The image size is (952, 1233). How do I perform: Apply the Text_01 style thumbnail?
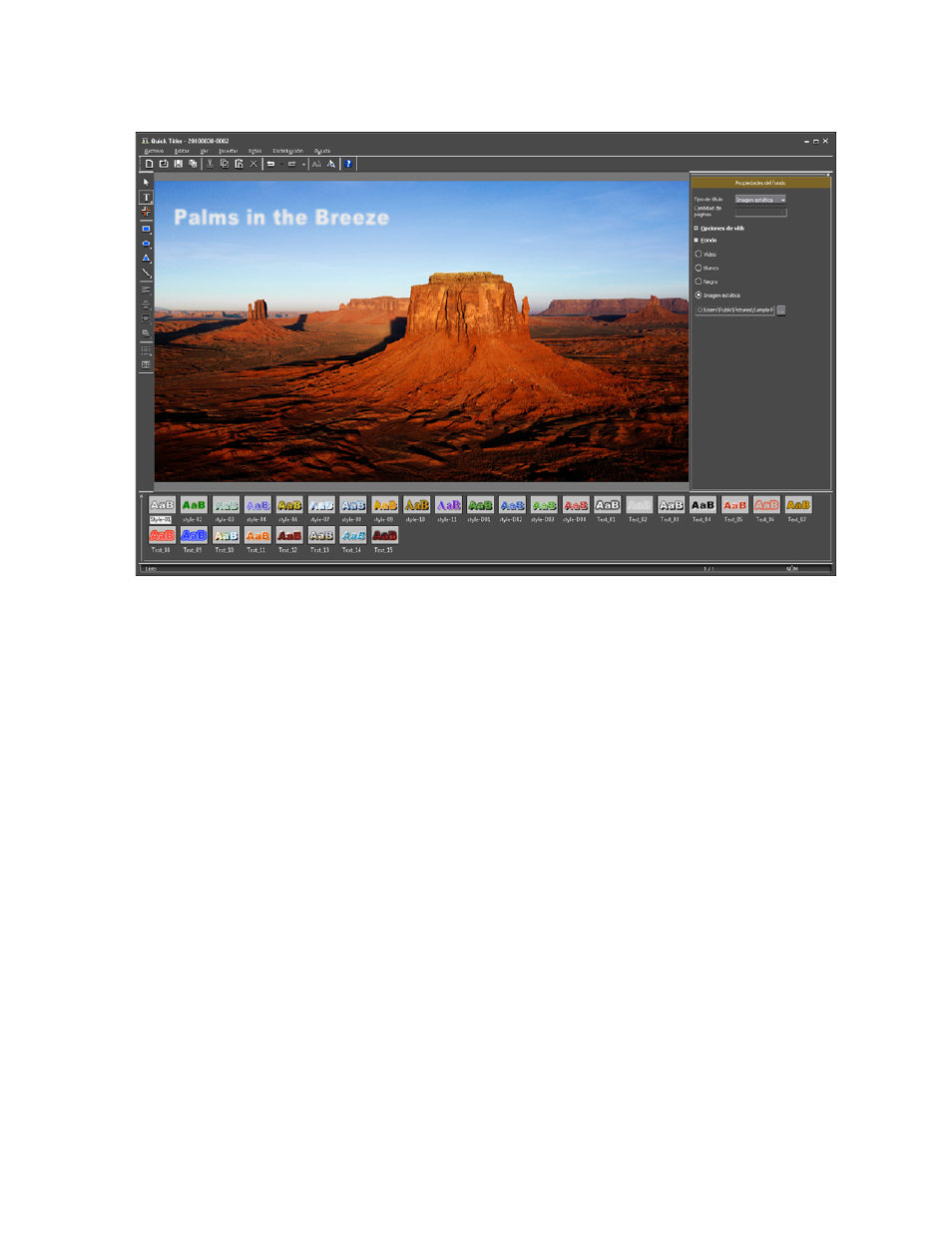[607, 506]
